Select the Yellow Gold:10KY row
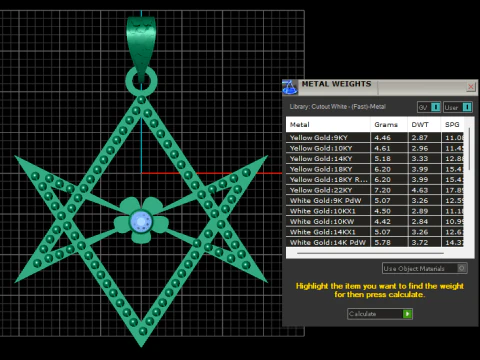The image size is (480, 360). point(375,148)
